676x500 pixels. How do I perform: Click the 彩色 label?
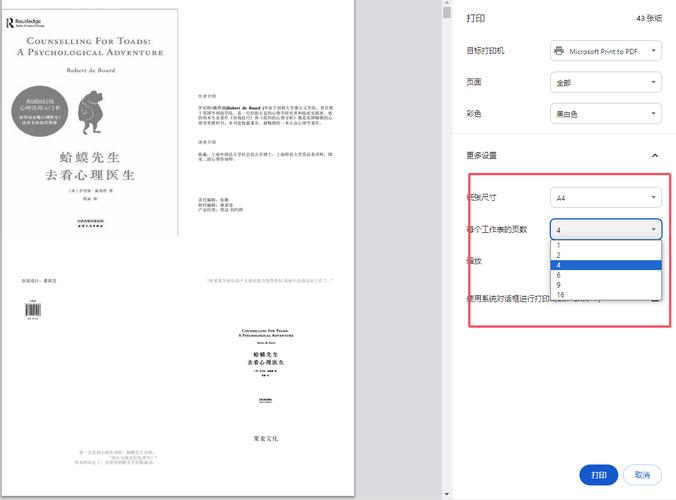click(x=473, y=113)
